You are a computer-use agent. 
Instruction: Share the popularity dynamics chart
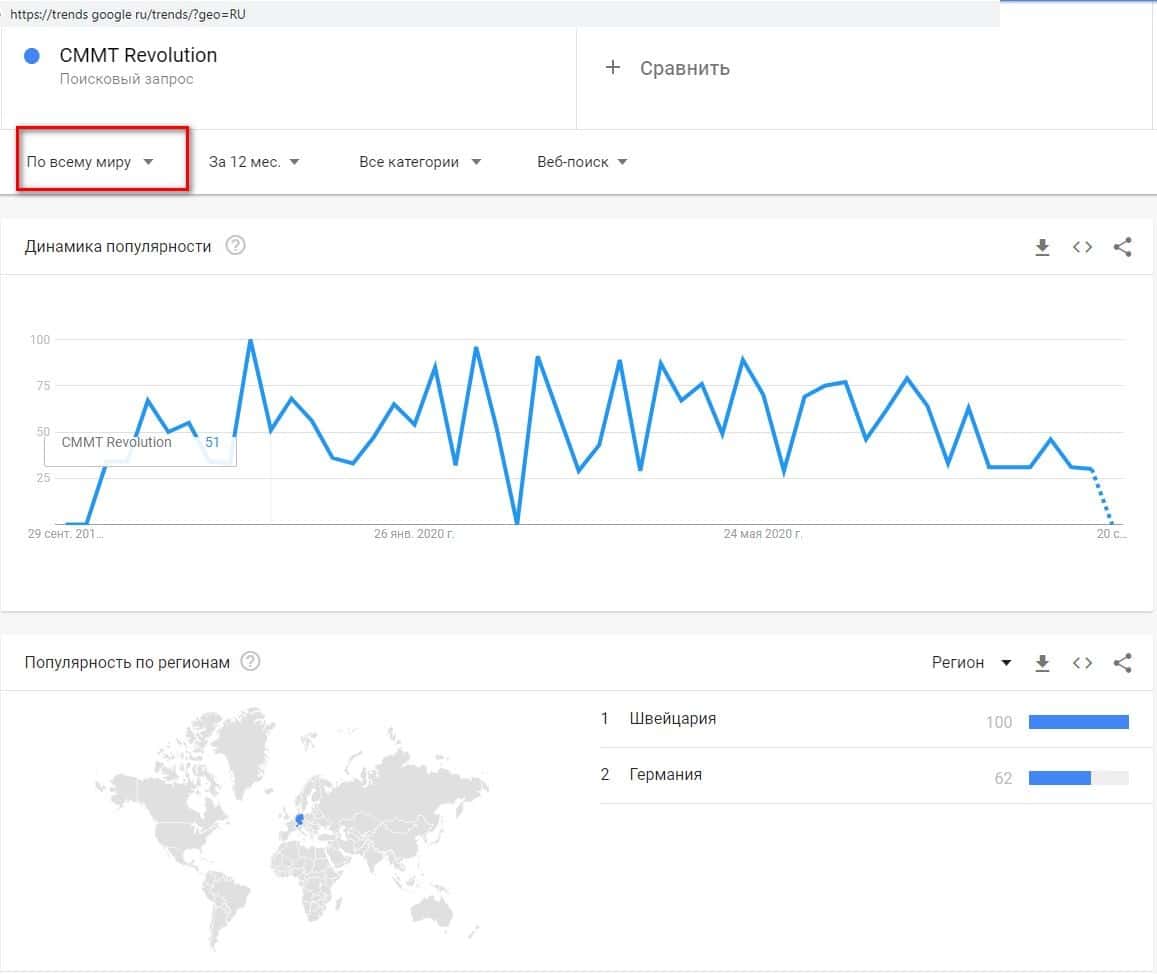click(x=1122, y=247)
